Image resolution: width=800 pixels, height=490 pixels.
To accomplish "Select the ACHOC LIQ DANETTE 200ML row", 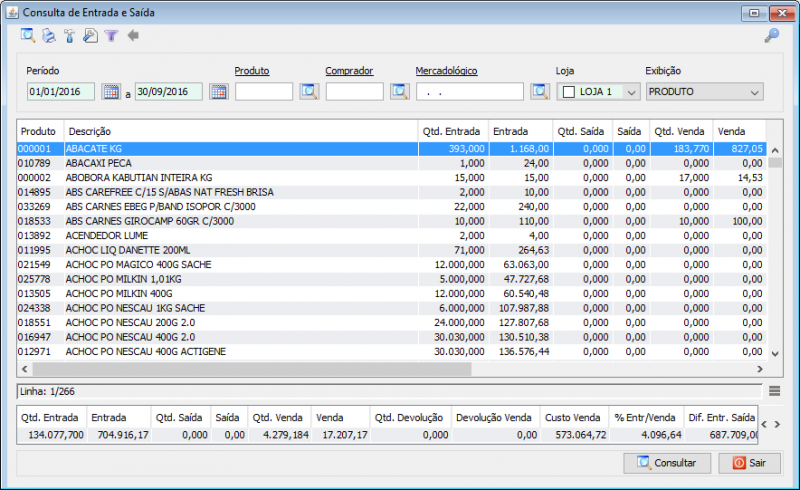I will pyautogui.click(x=391, y=250).
